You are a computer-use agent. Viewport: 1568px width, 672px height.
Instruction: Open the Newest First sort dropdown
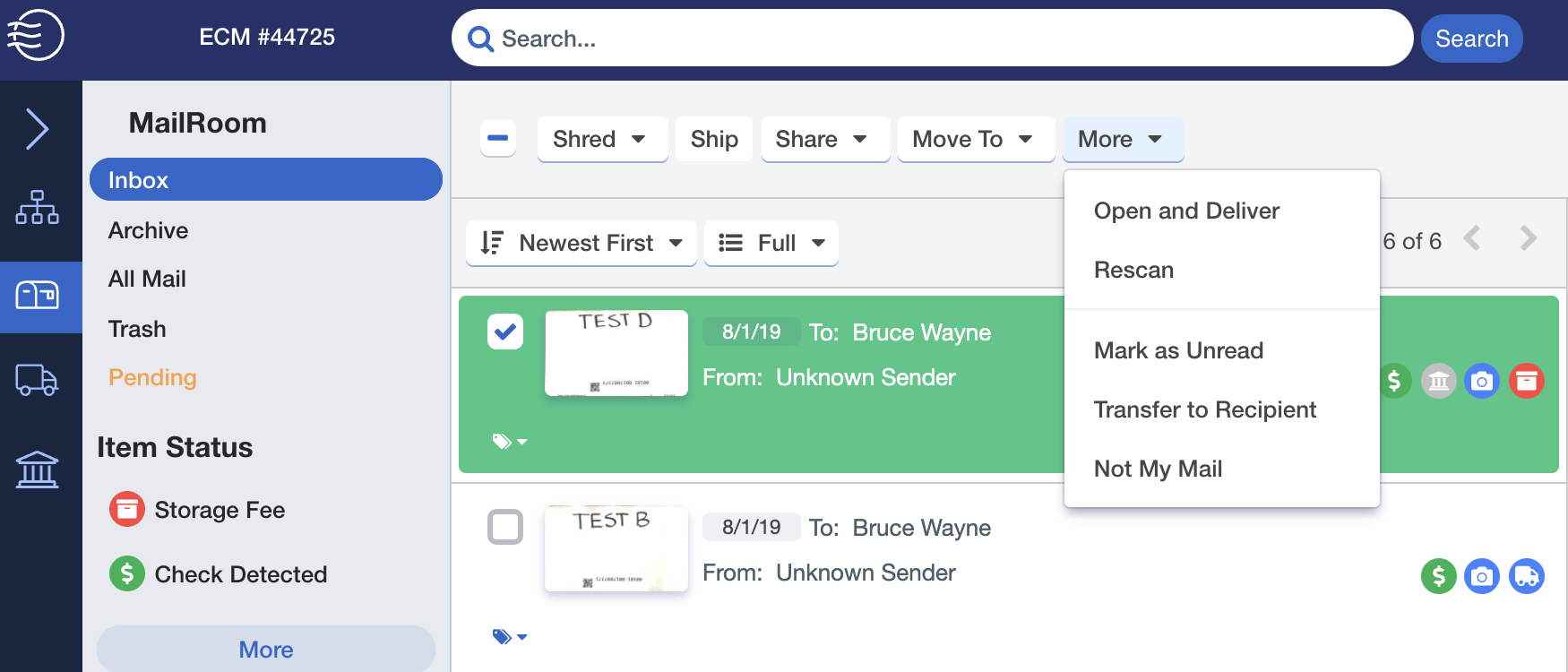coord(582,243)
